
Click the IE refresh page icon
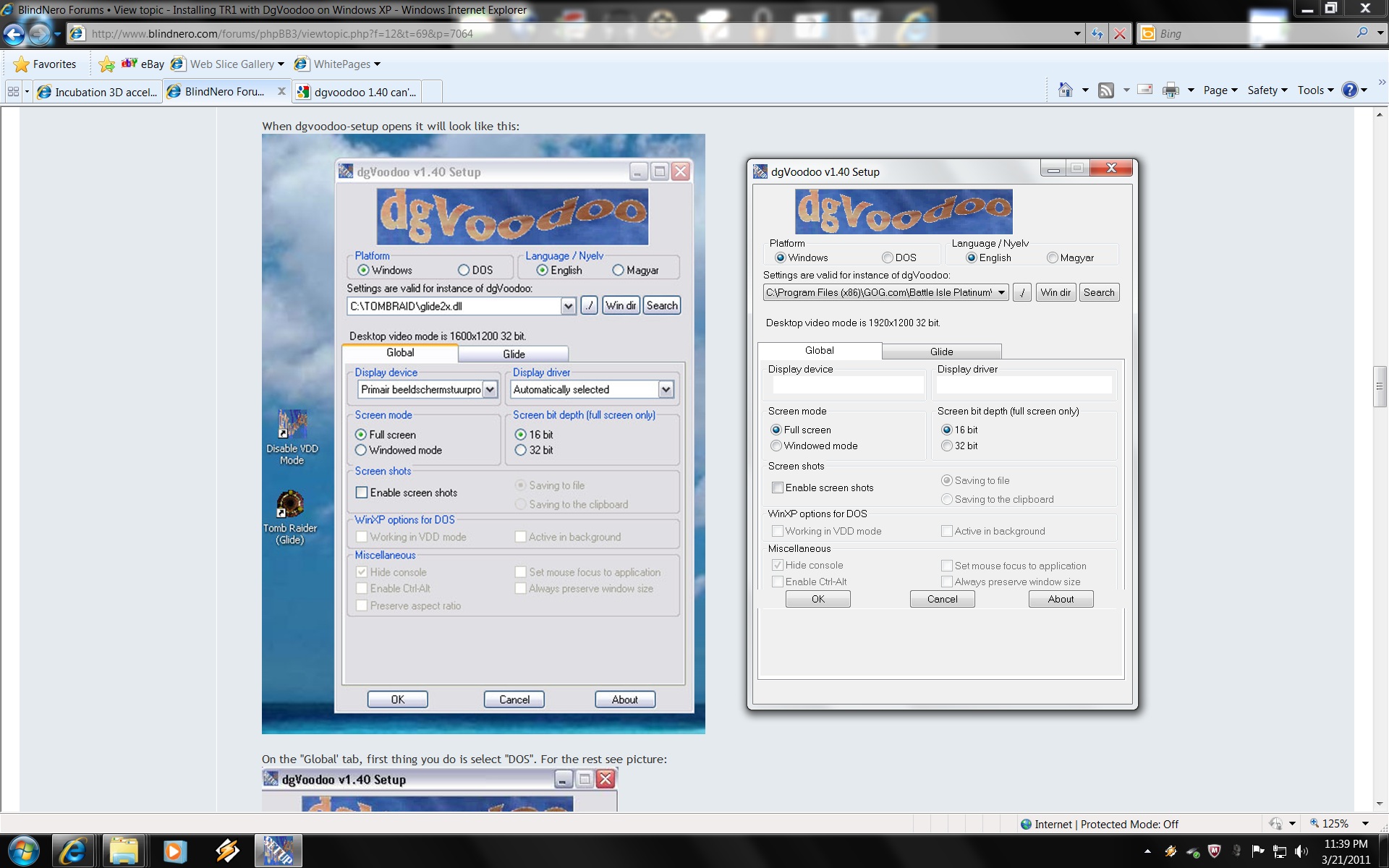1097,34
